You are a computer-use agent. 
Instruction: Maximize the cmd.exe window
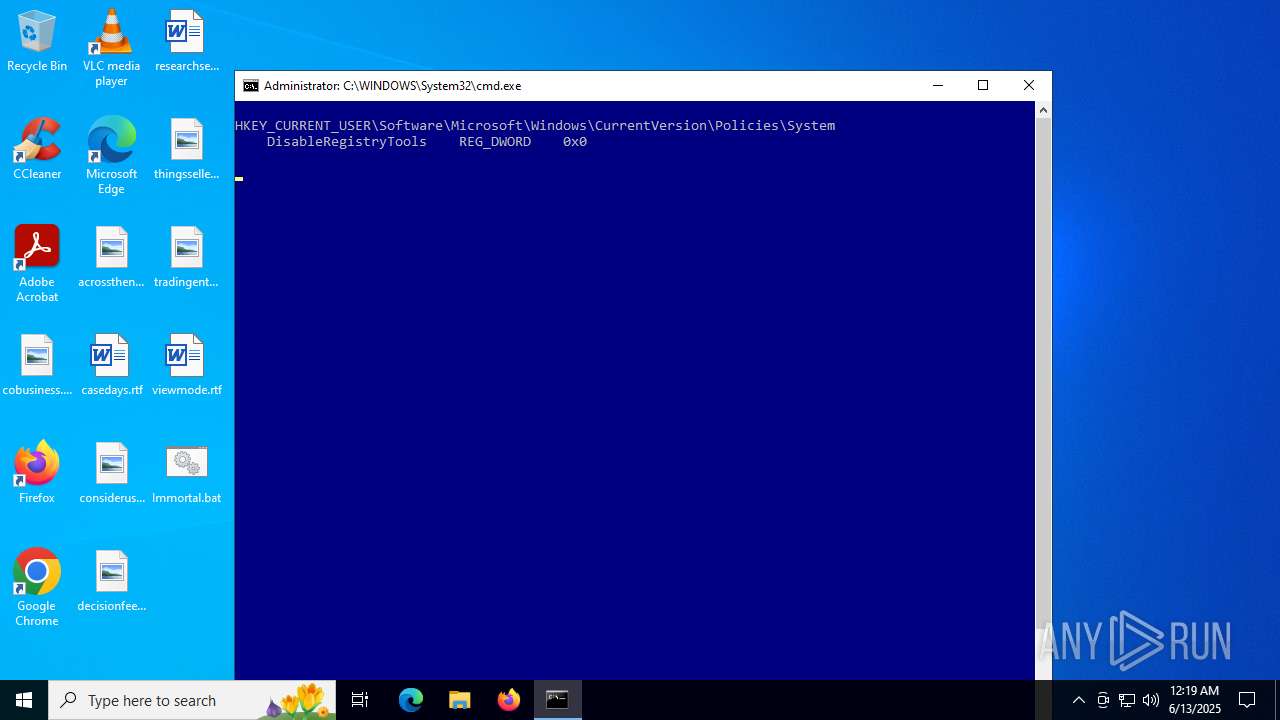pyautogui.click(x=983, y=86)
